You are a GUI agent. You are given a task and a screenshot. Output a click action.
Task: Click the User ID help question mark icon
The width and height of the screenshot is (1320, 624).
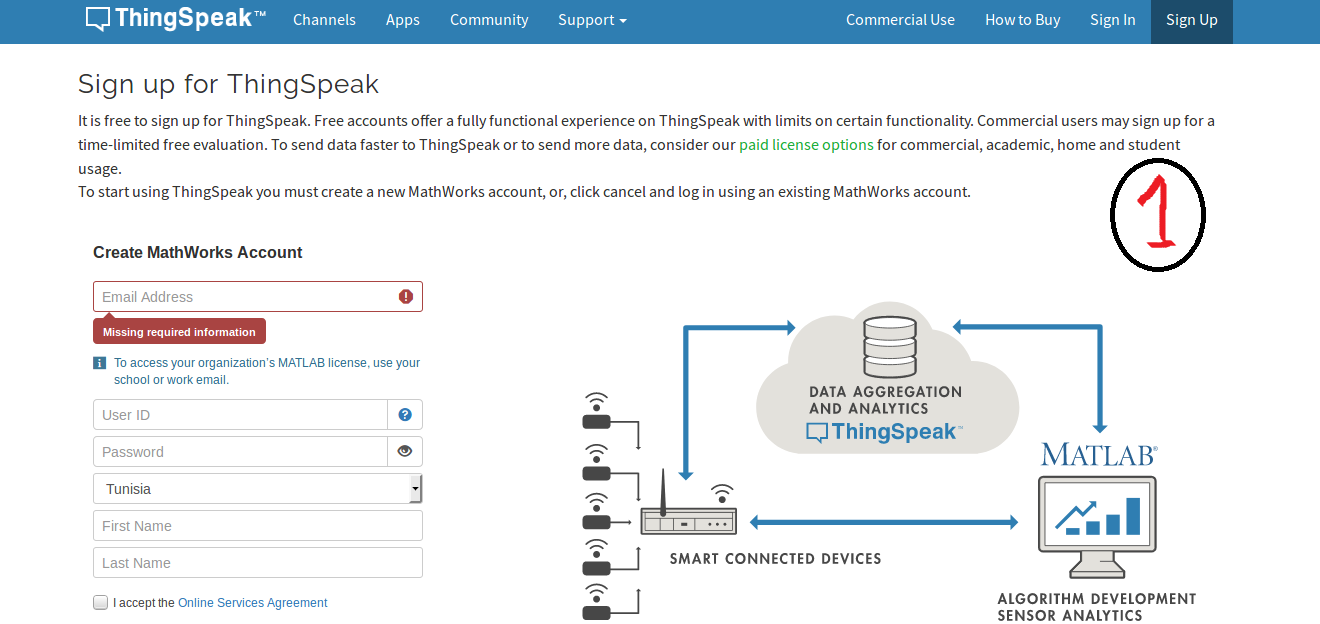[405, 414]
